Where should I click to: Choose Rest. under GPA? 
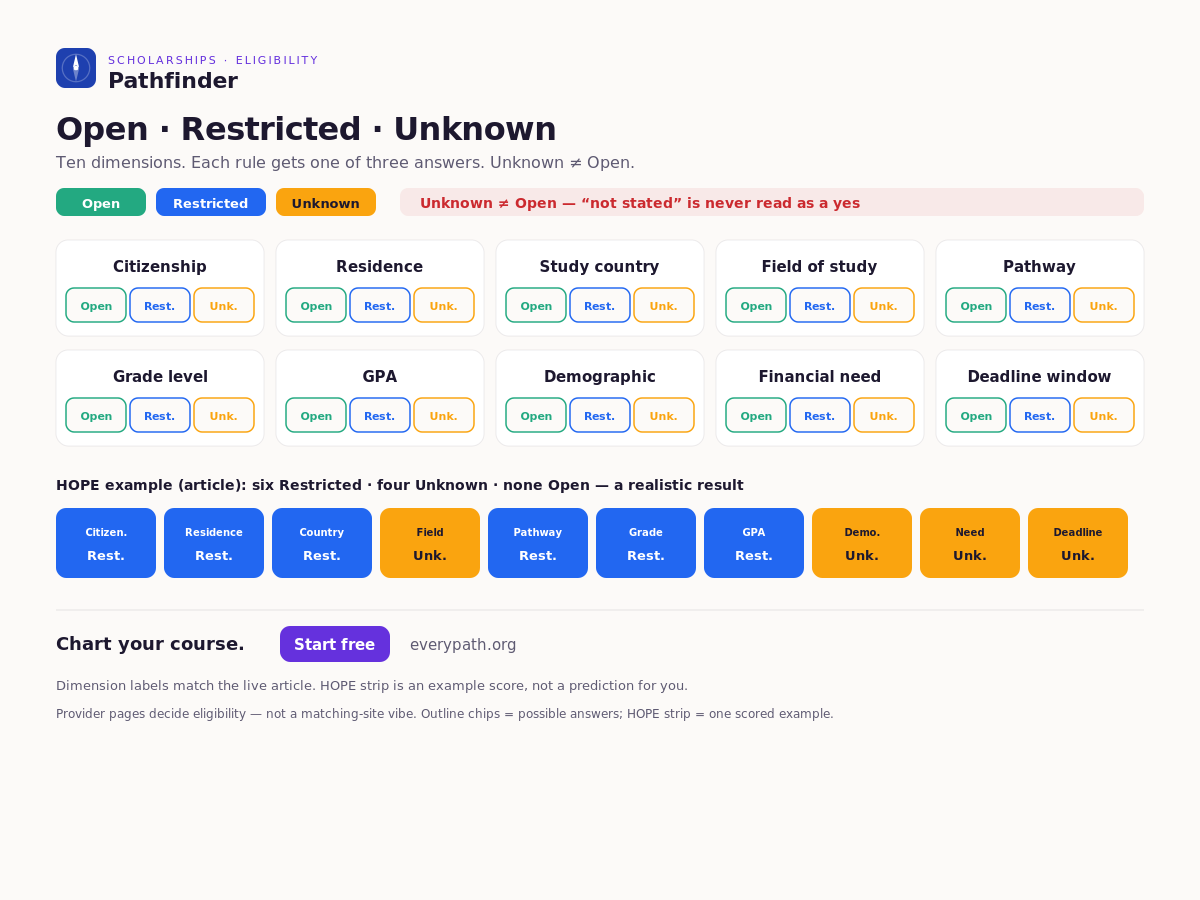[380, 415]
